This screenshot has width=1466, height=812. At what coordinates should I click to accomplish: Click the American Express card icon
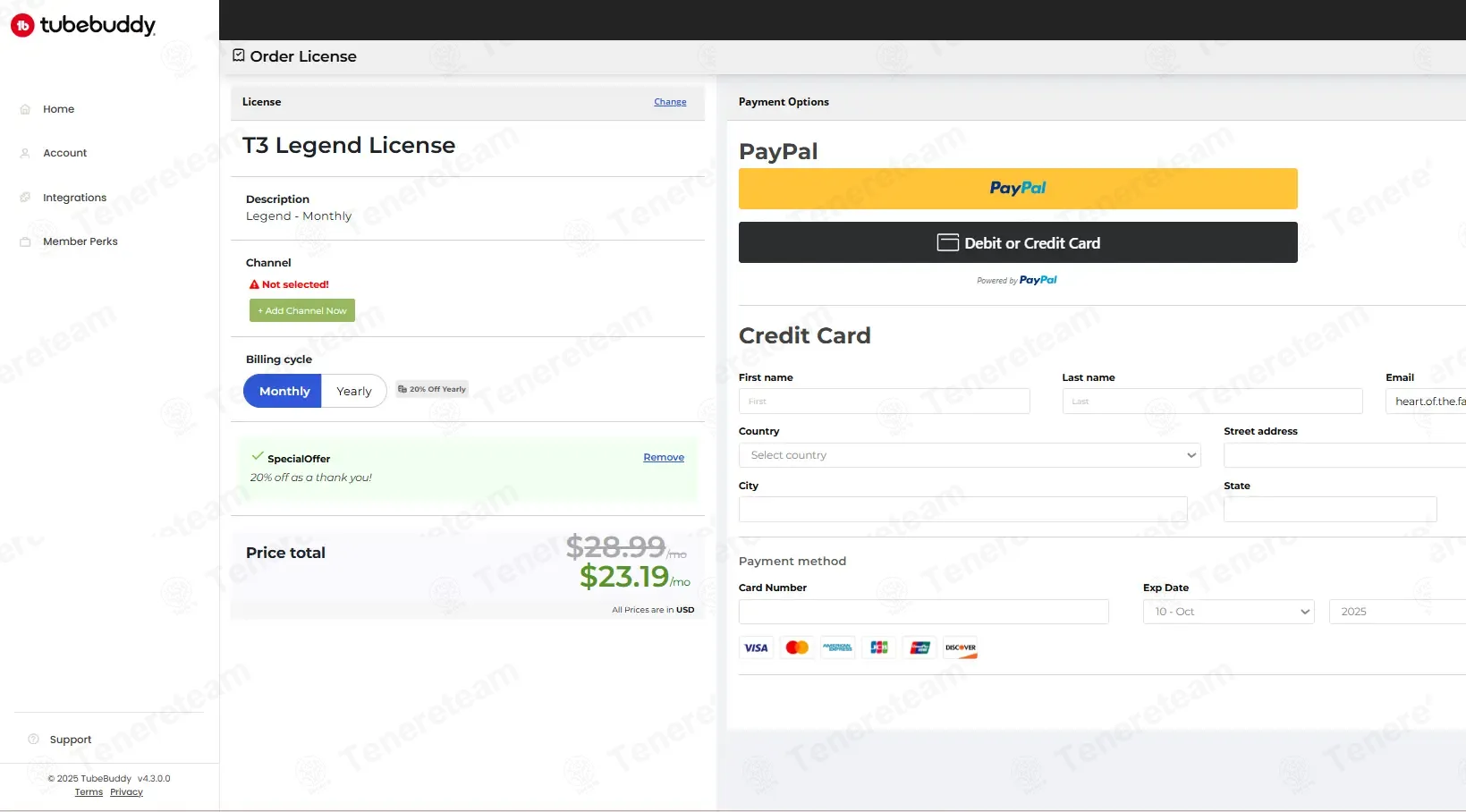point(838,647)
